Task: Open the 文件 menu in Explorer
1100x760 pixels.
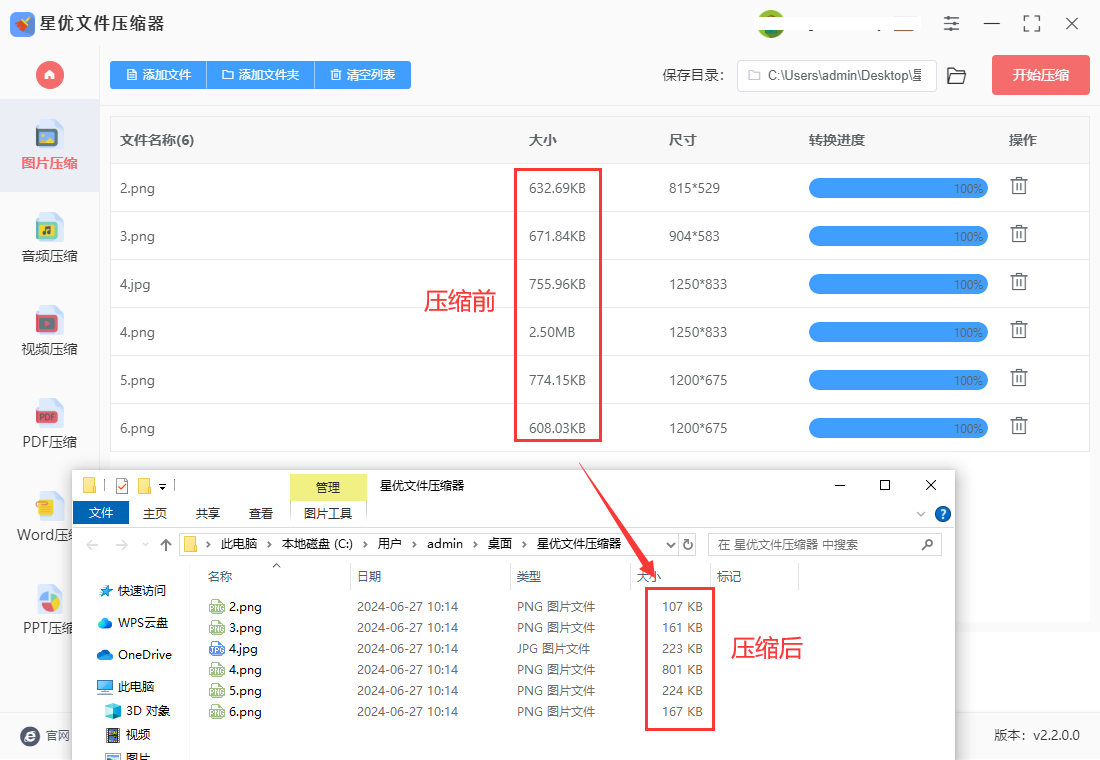Action: coord(101,513)
